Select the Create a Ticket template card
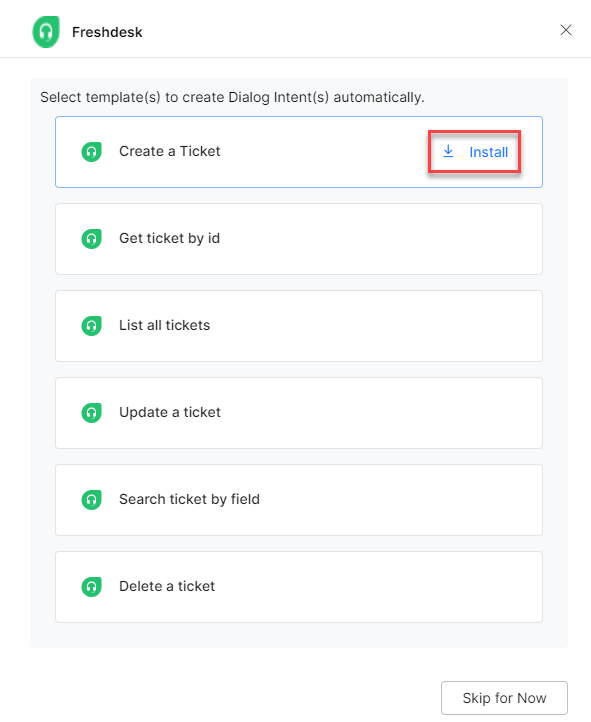The height and width of the screenshot is (722, 591). (299, 152)
